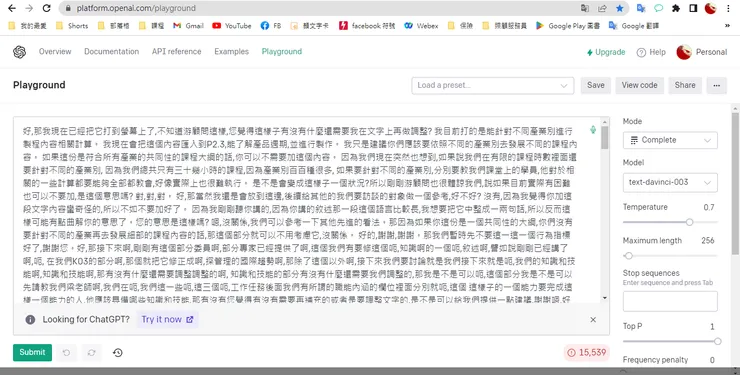The image size is (740, 375).
Task: Click the settings panel page scrollbar
Action: 736,184
